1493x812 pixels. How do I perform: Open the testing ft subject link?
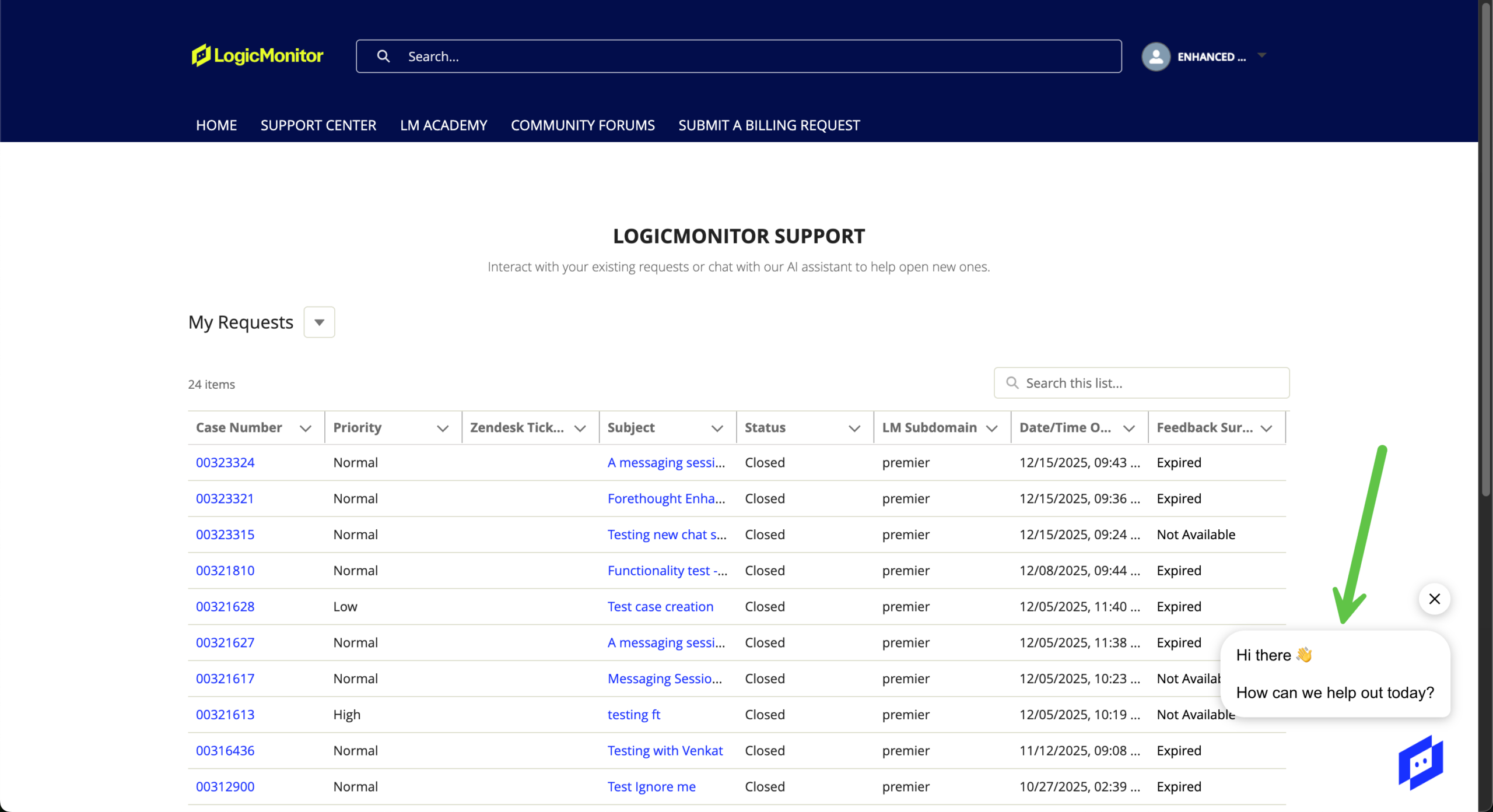coord(633,715)
